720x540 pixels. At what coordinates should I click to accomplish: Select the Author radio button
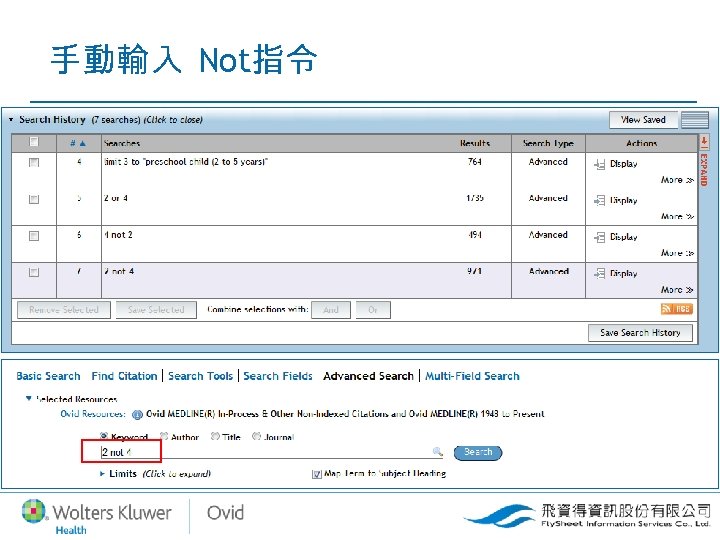[164, 436]
